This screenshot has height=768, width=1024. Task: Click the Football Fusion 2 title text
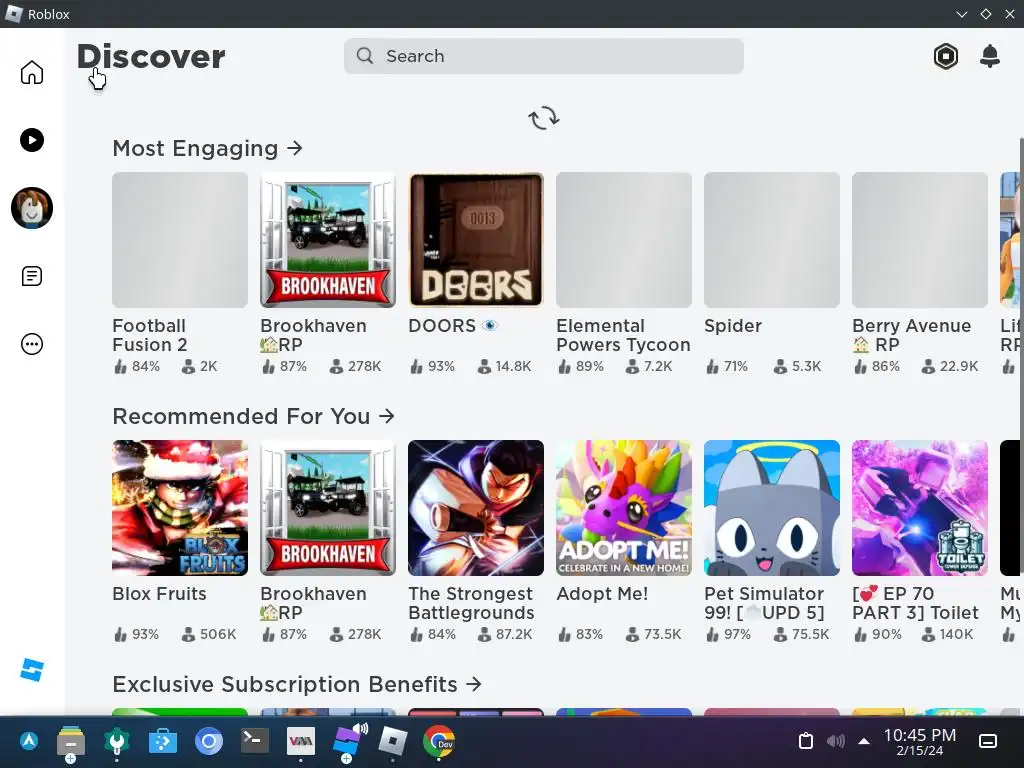point(150,335)
